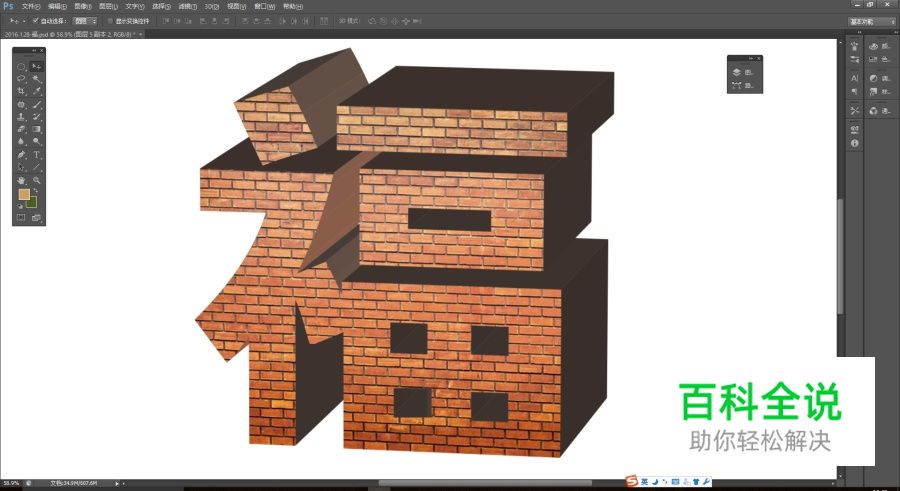Viewport: 900px width, 491px height.
Task: Select the Horizontal Type tool
Action: tap(37, 155)
